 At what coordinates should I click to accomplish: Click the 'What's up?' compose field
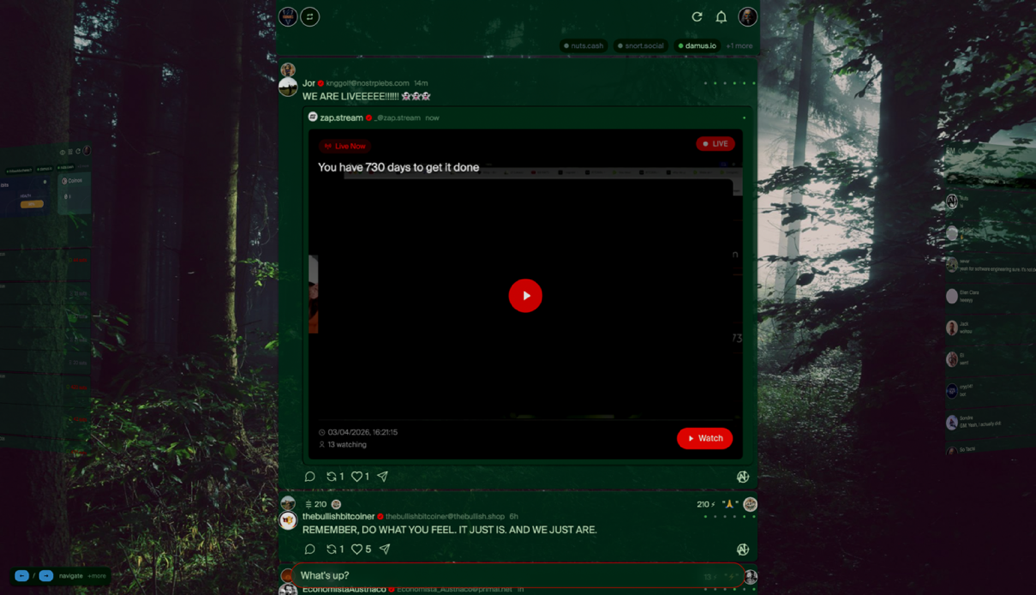tap(500, 576)
